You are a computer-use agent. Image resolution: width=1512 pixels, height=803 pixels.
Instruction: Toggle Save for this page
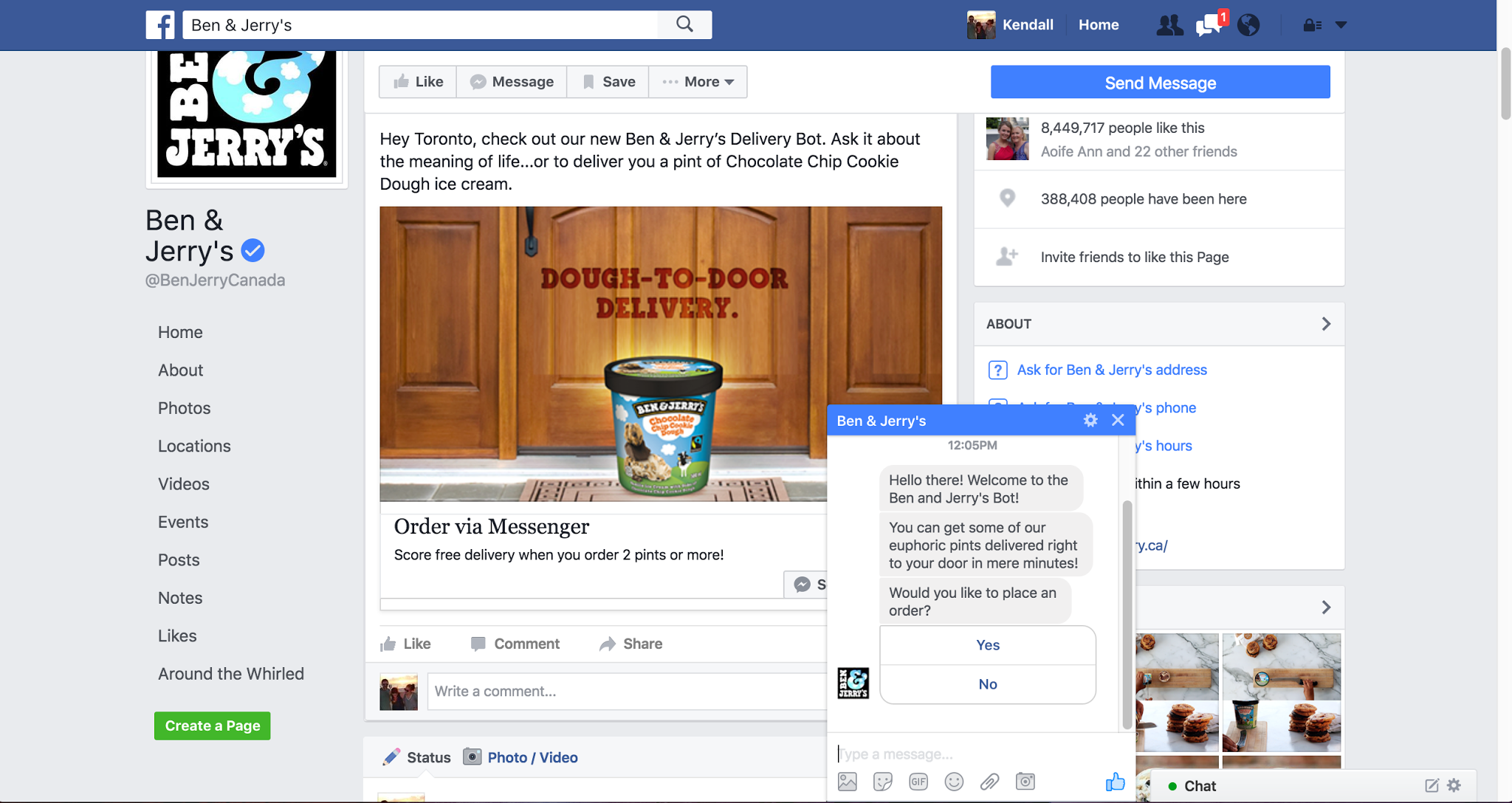608,82
